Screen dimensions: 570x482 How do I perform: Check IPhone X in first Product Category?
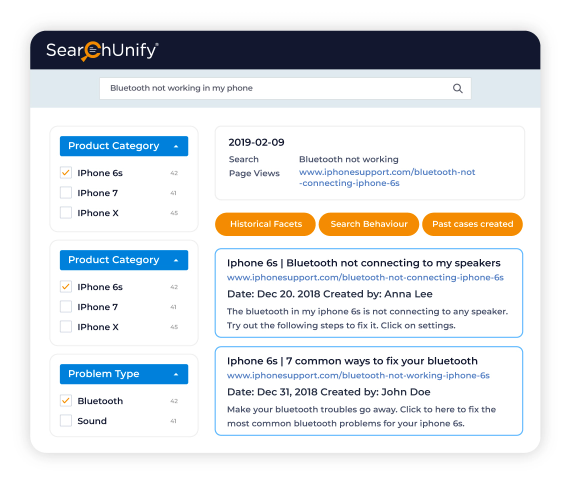pos(66,213)
